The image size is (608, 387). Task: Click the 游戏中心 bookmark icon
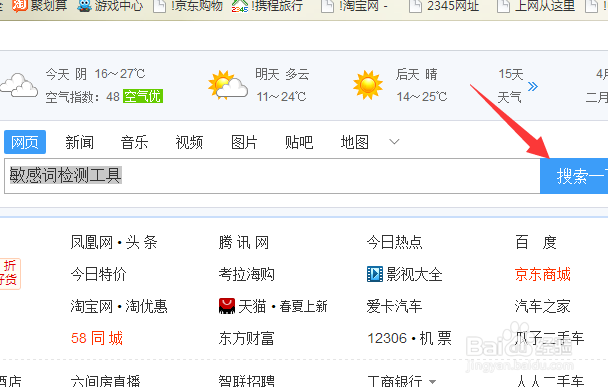(x=85, y=6)
